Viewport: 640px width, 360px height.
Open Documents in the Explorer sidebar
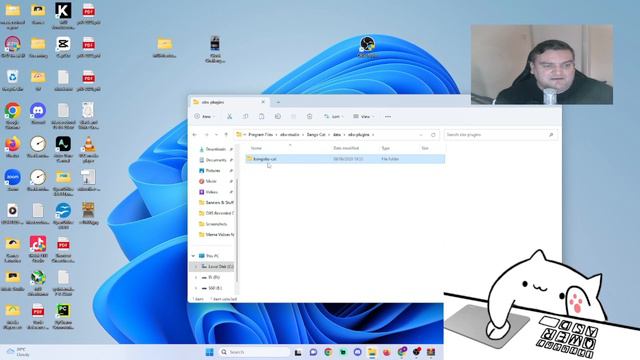pyautogui.click(x=215, y=160)
